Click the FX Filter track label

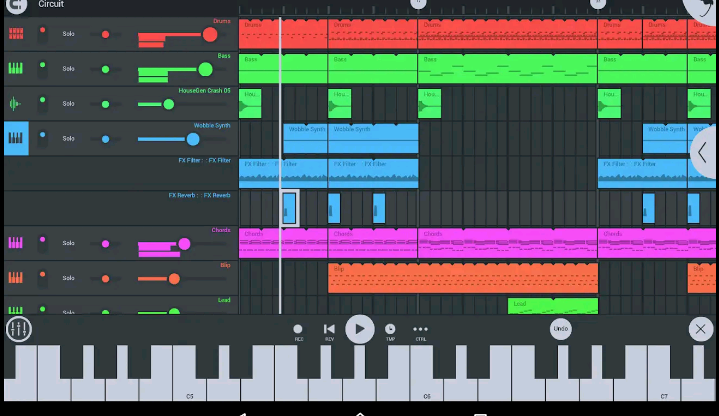[205, 160]
